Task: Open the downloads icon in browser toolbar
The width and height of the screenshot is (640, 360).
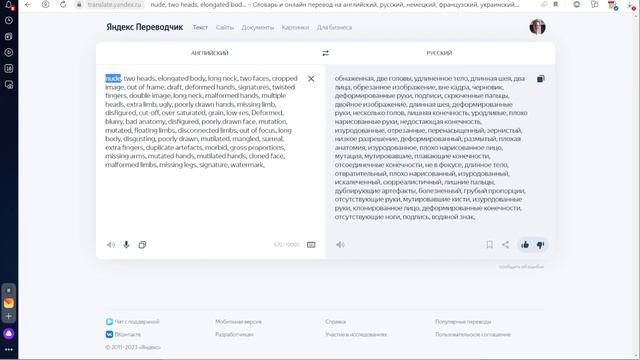Action: (631, 5)
